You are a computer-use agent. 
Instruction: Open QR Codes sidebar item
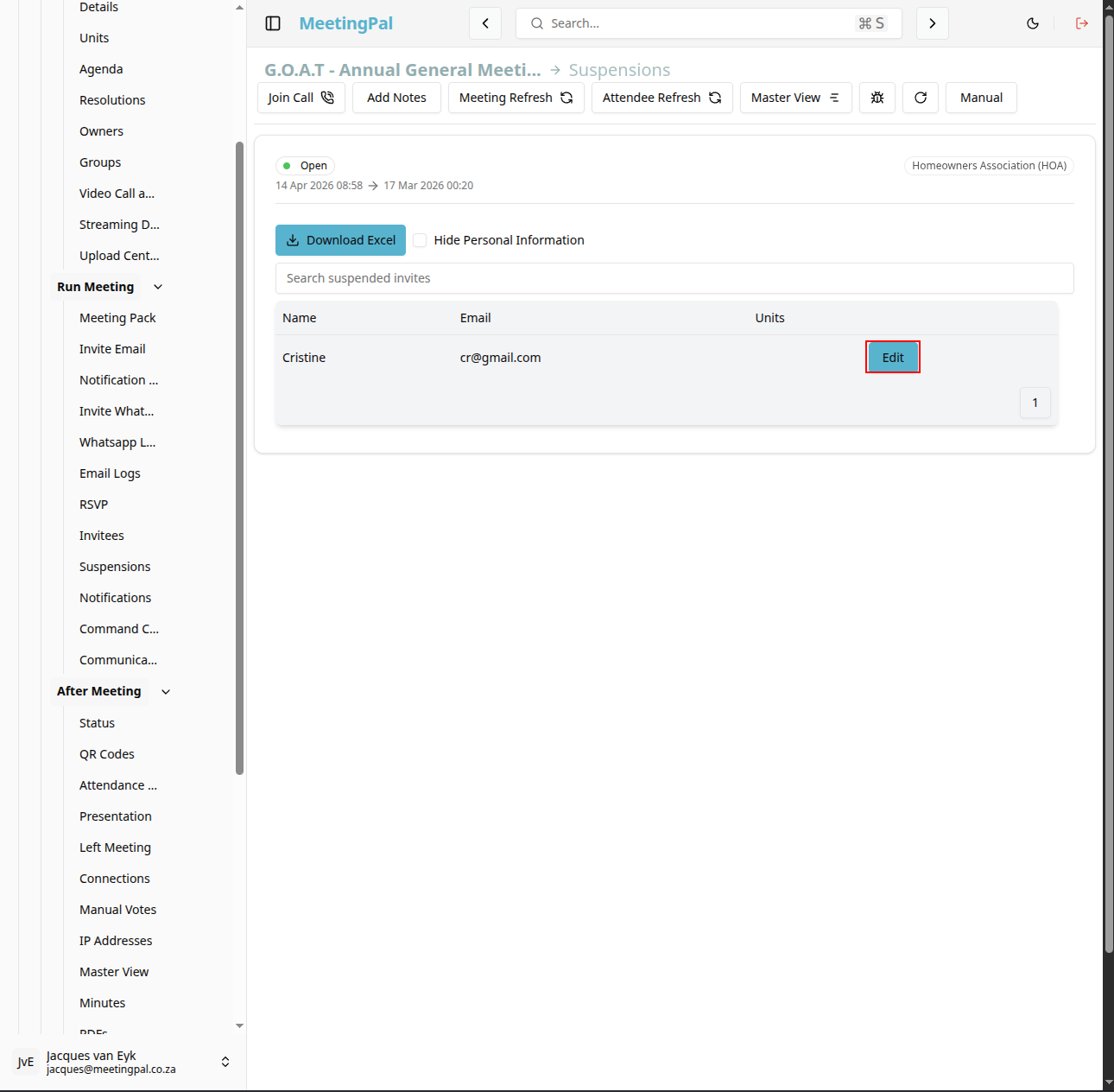107,754
